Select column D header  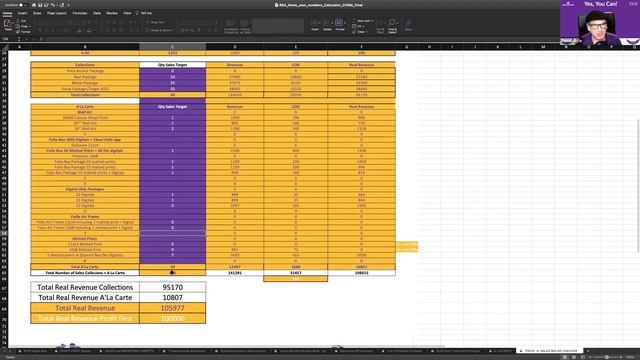[x=235, y=47]
